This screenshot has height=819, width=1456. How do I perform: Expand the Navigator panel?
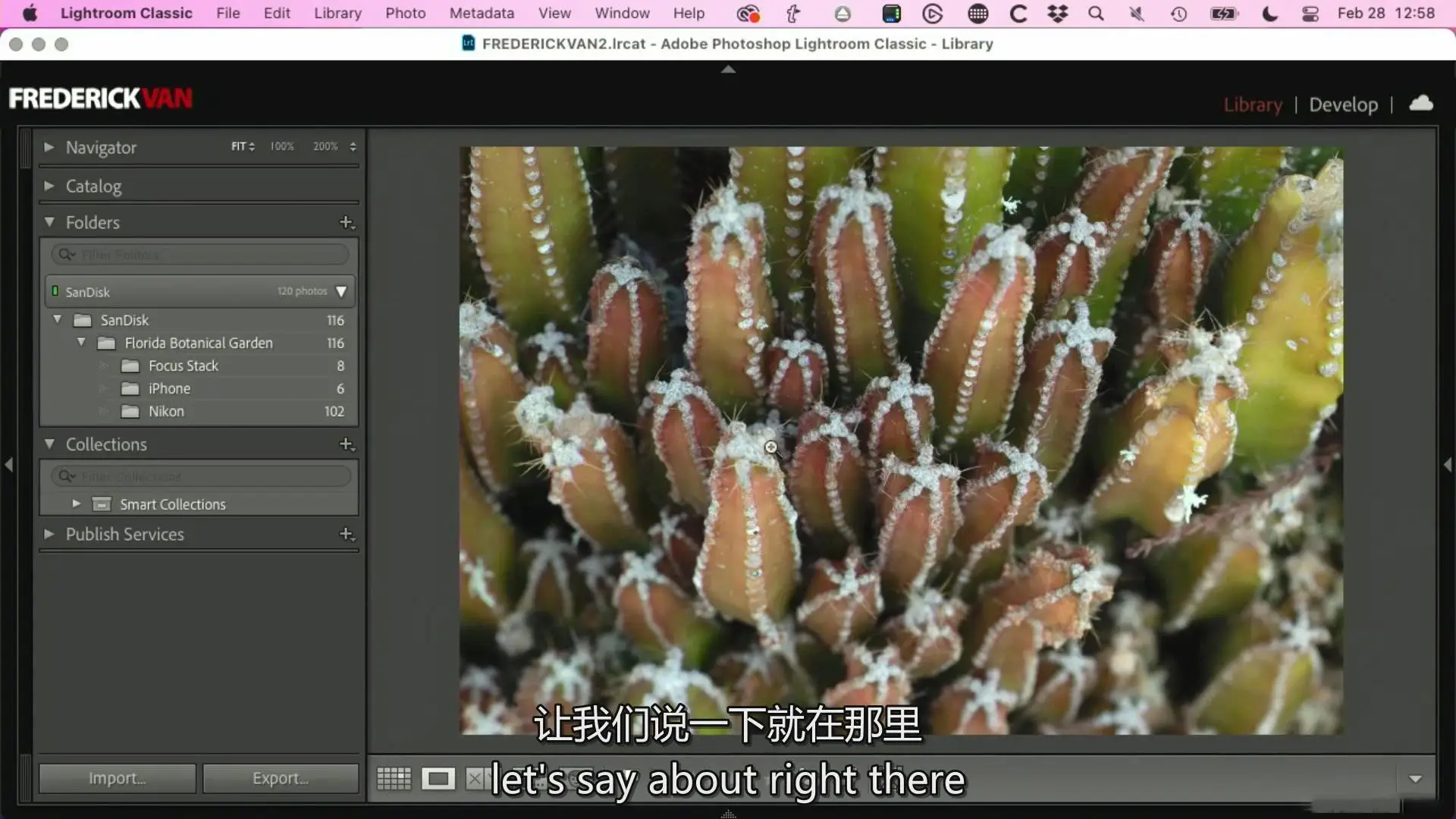(49, 147)
